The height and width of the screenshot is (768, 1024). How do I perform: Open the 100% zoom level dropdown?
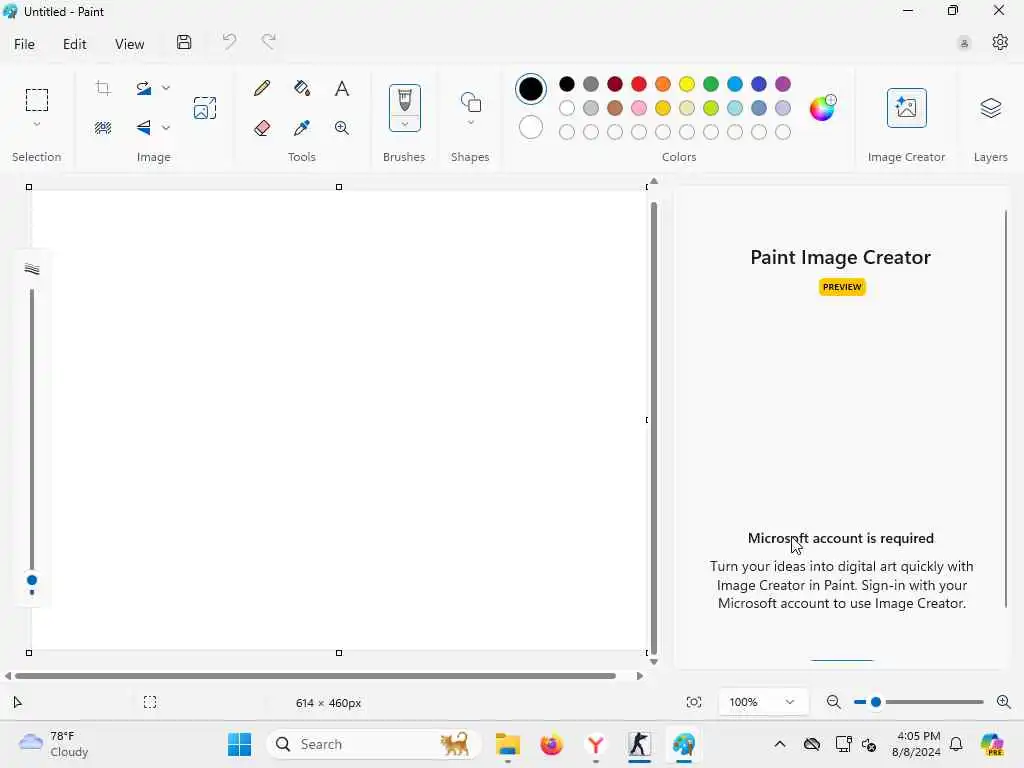coord(763,702)
